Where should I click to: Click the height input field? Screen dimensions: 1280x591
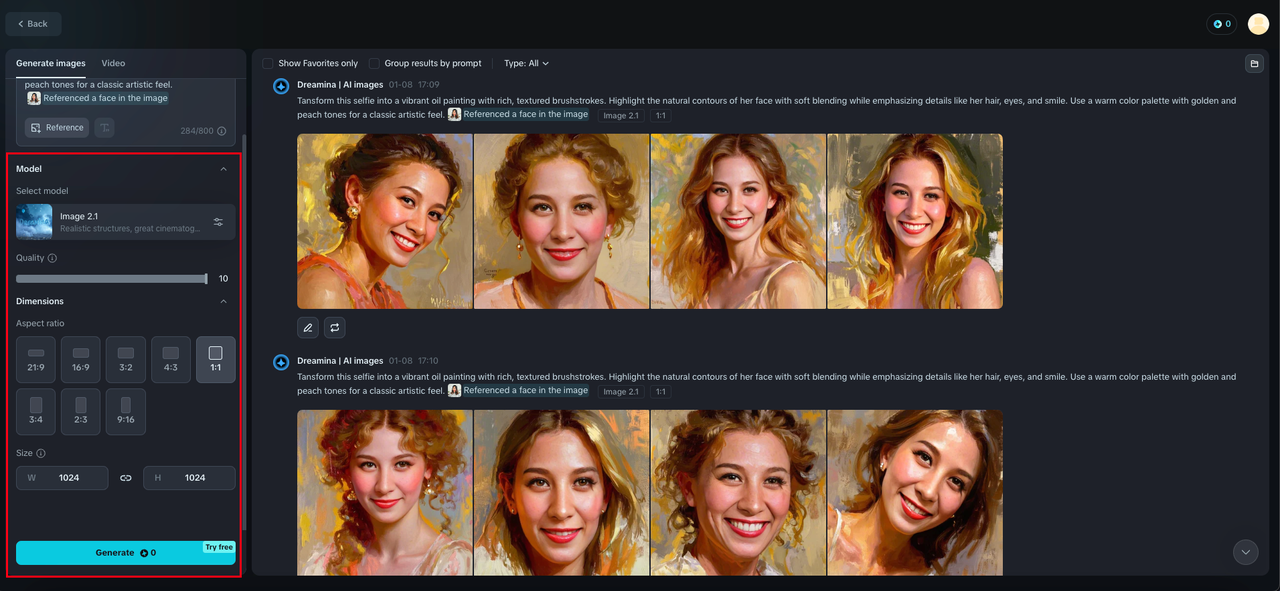pos(190,478)
